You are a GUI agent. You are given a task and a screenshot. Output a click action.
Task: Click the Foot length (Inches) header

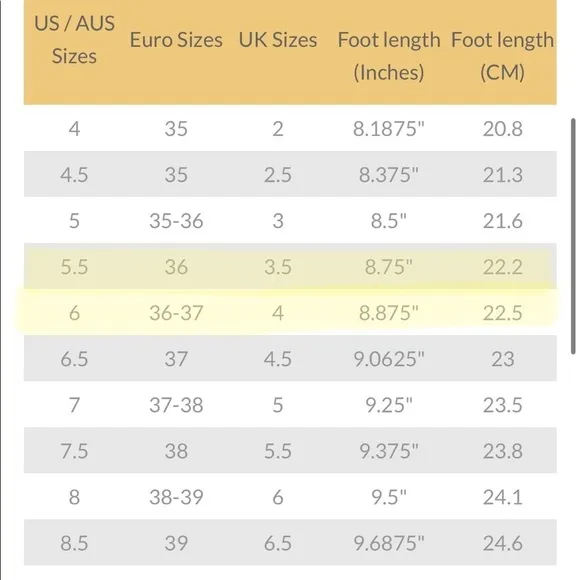(389, 56)
